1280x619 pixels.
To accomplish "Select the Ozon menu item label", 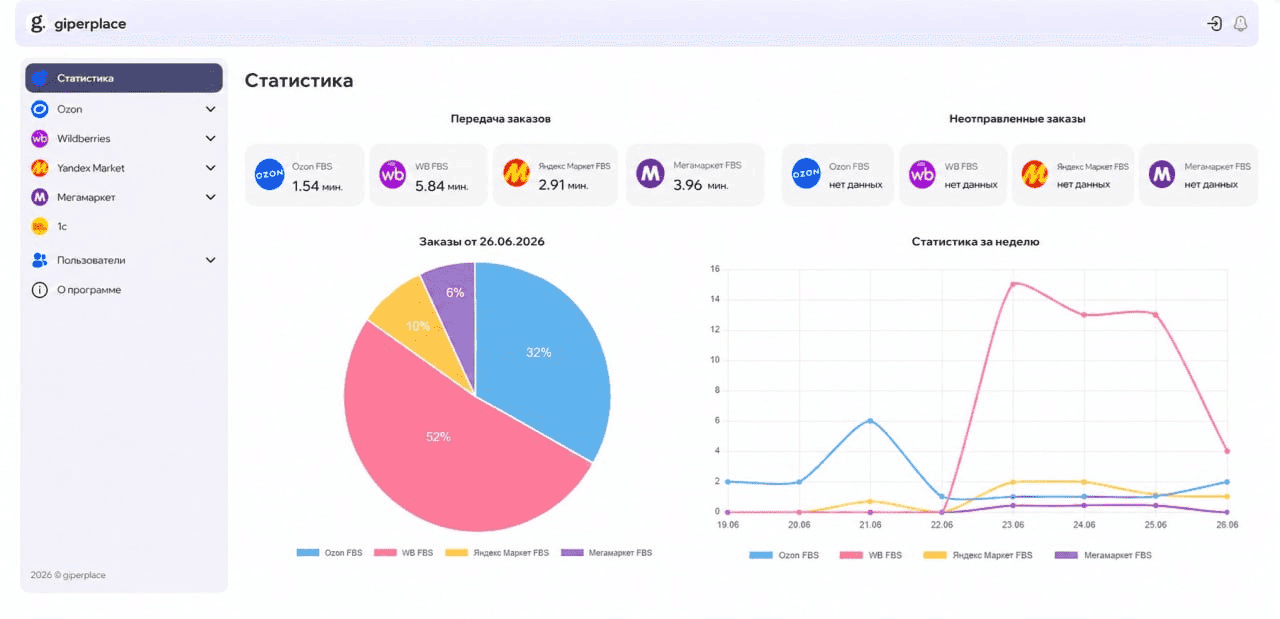I will coord(70,109).
